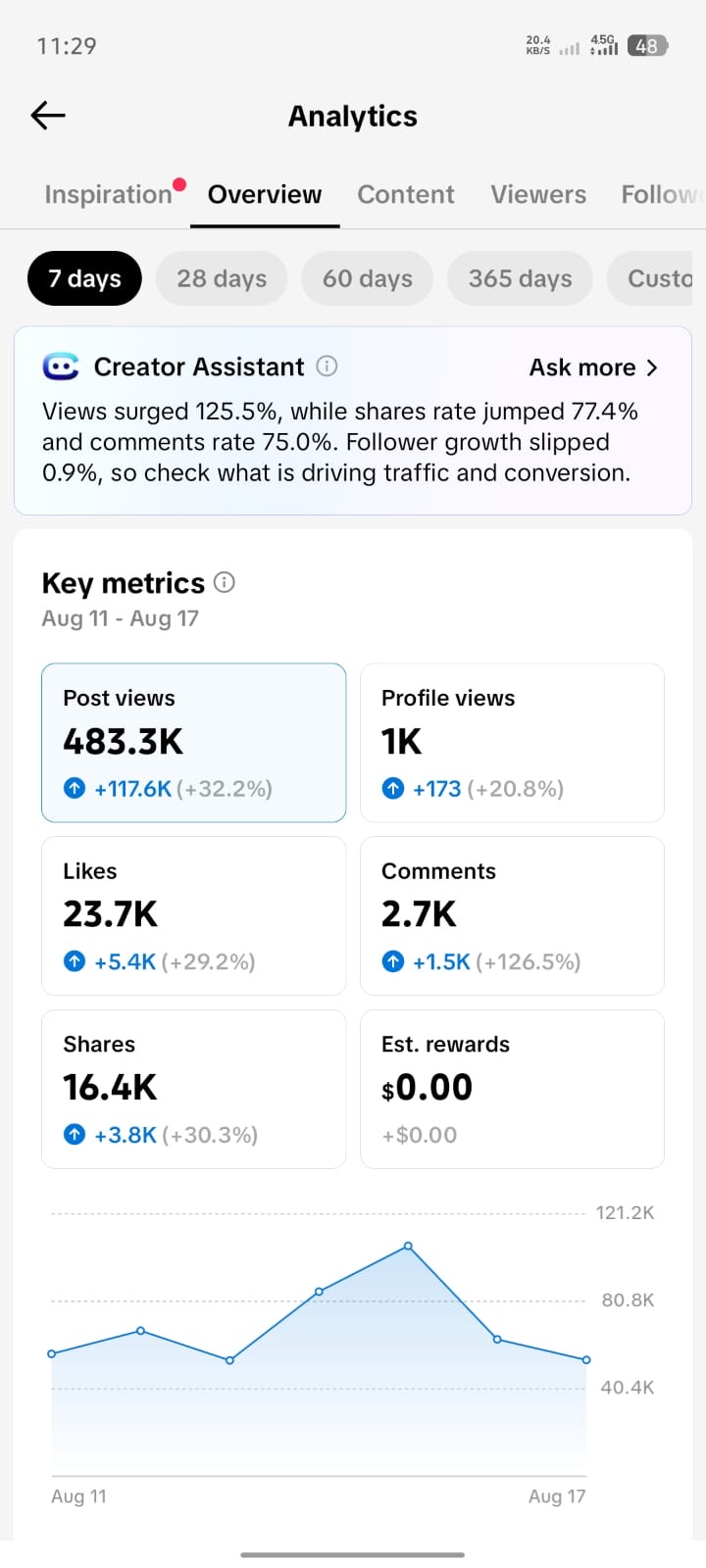Tap the Shares increase arrow icon
The width and height of the screenshot is (706, 1568).
(75, 1135)
